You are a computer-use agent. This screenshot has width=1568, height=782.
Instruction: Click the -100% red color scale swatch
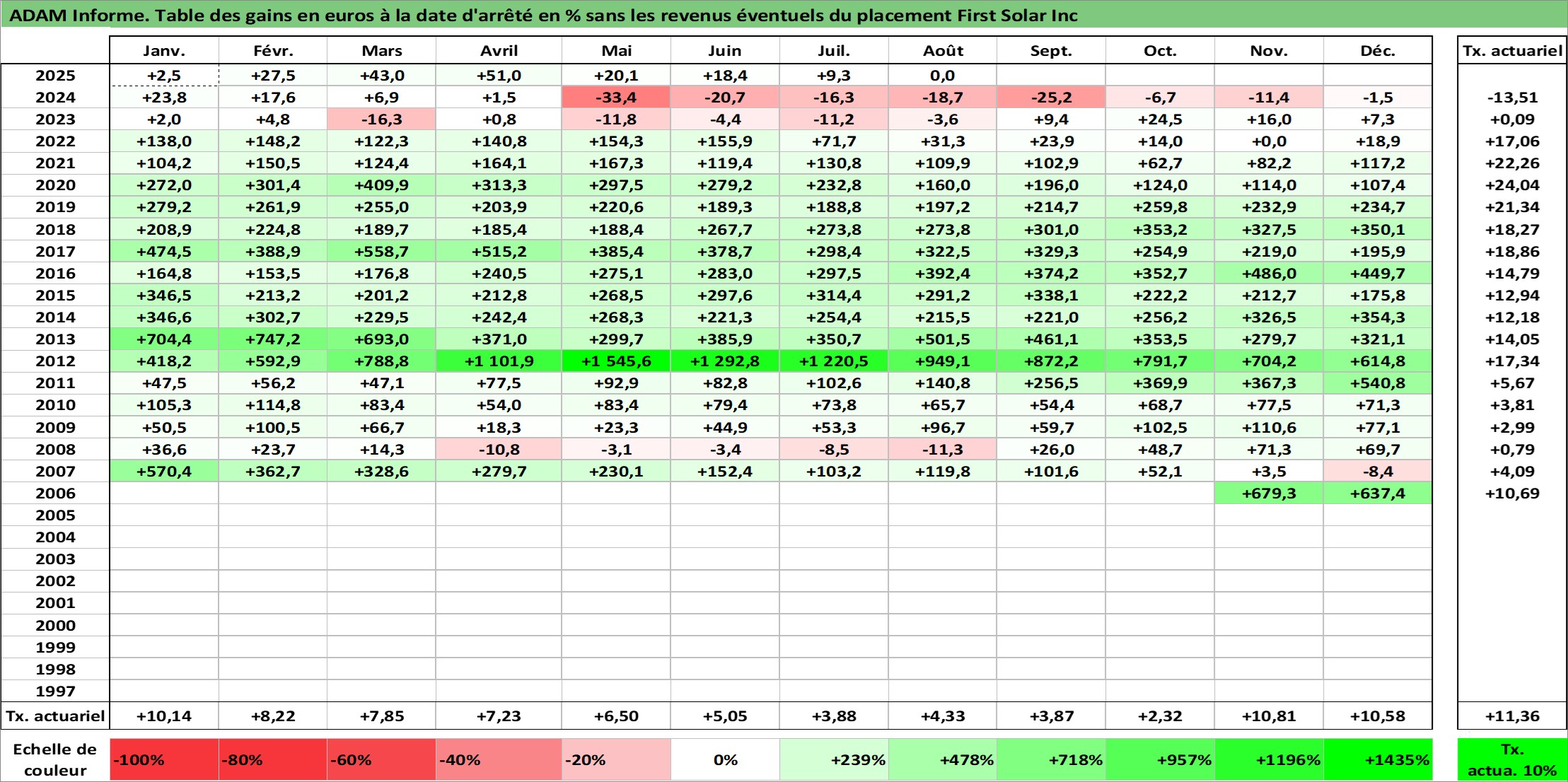click(x=164, y=760)
